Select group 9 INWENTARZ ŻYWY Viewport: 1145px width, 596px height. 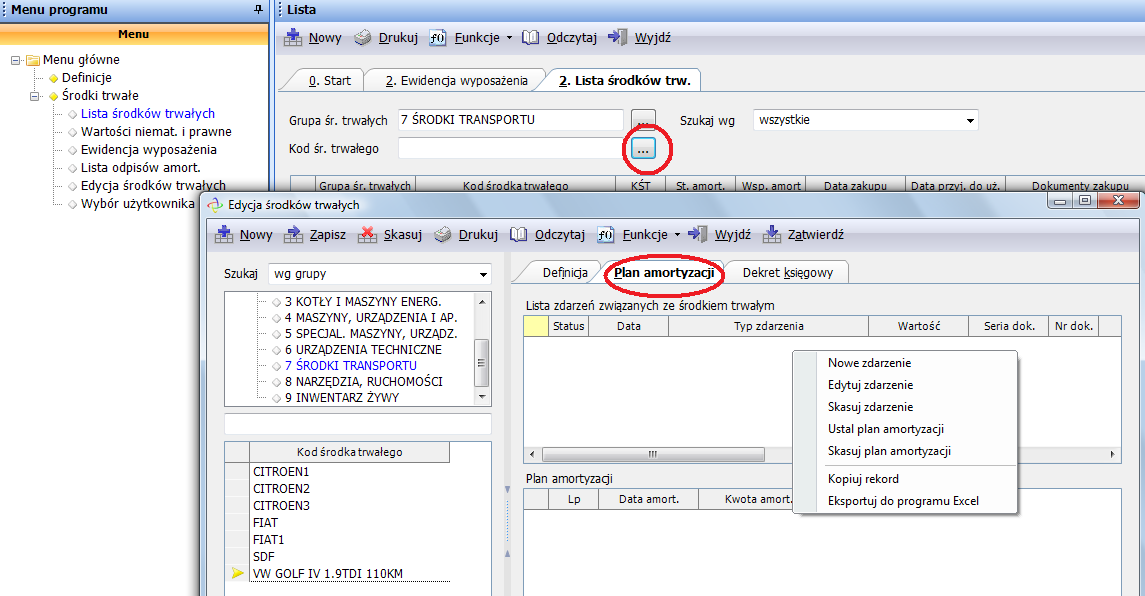coord(342,398)
